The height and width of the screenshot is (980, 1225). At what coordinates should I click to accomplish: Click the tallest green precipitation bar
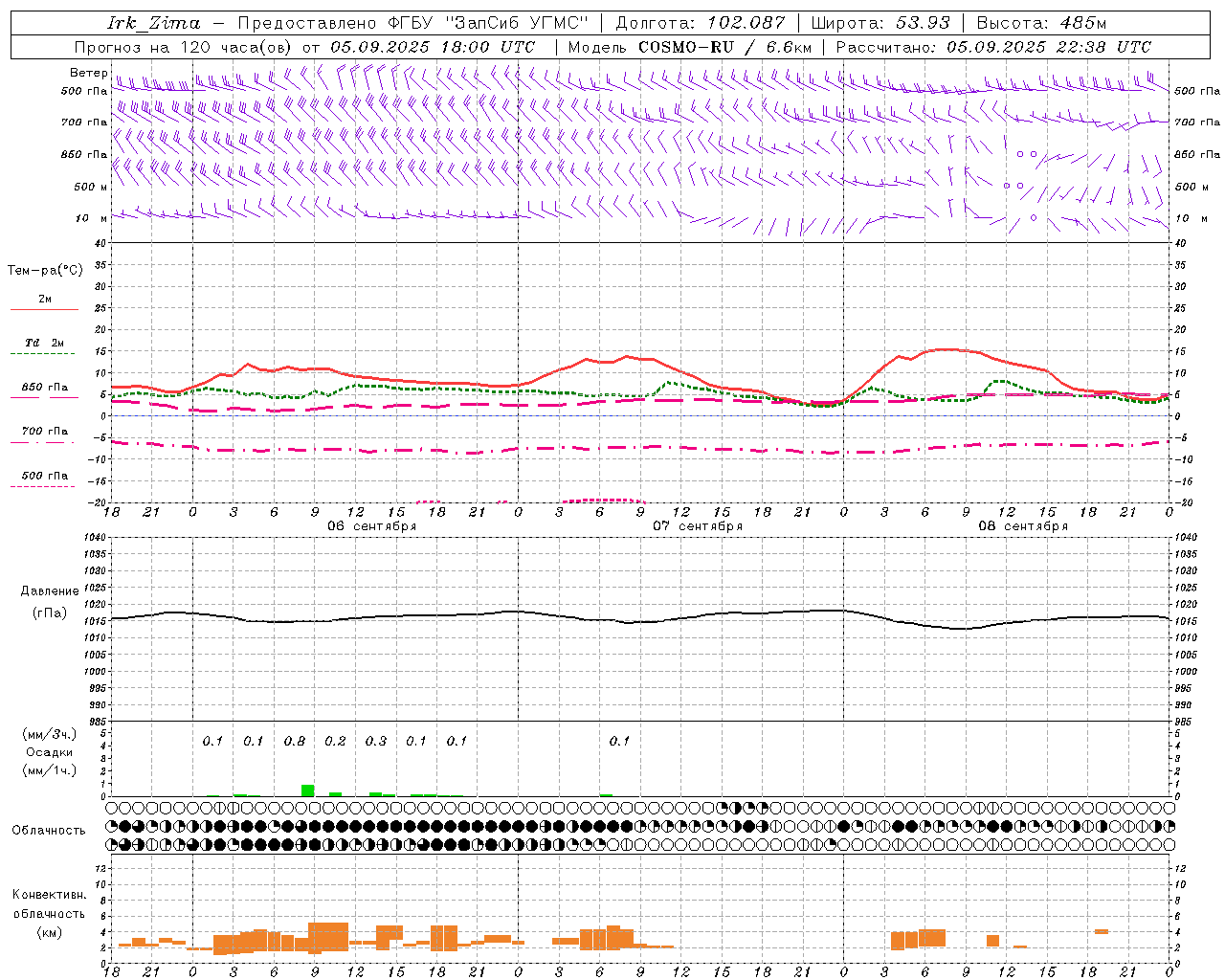coord(308,791)
